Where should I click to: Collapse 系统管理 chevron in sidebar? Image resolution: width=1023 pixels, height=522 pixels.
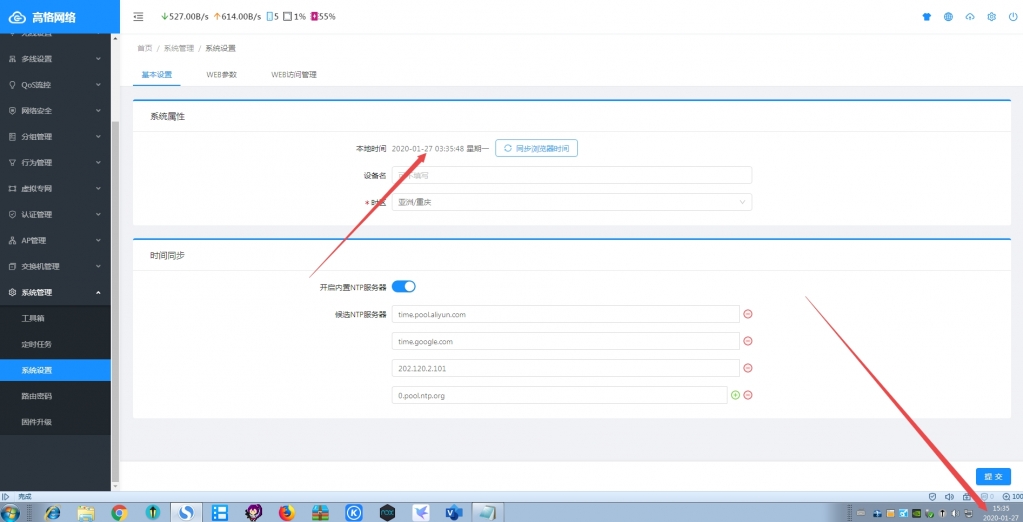[98, 293]
